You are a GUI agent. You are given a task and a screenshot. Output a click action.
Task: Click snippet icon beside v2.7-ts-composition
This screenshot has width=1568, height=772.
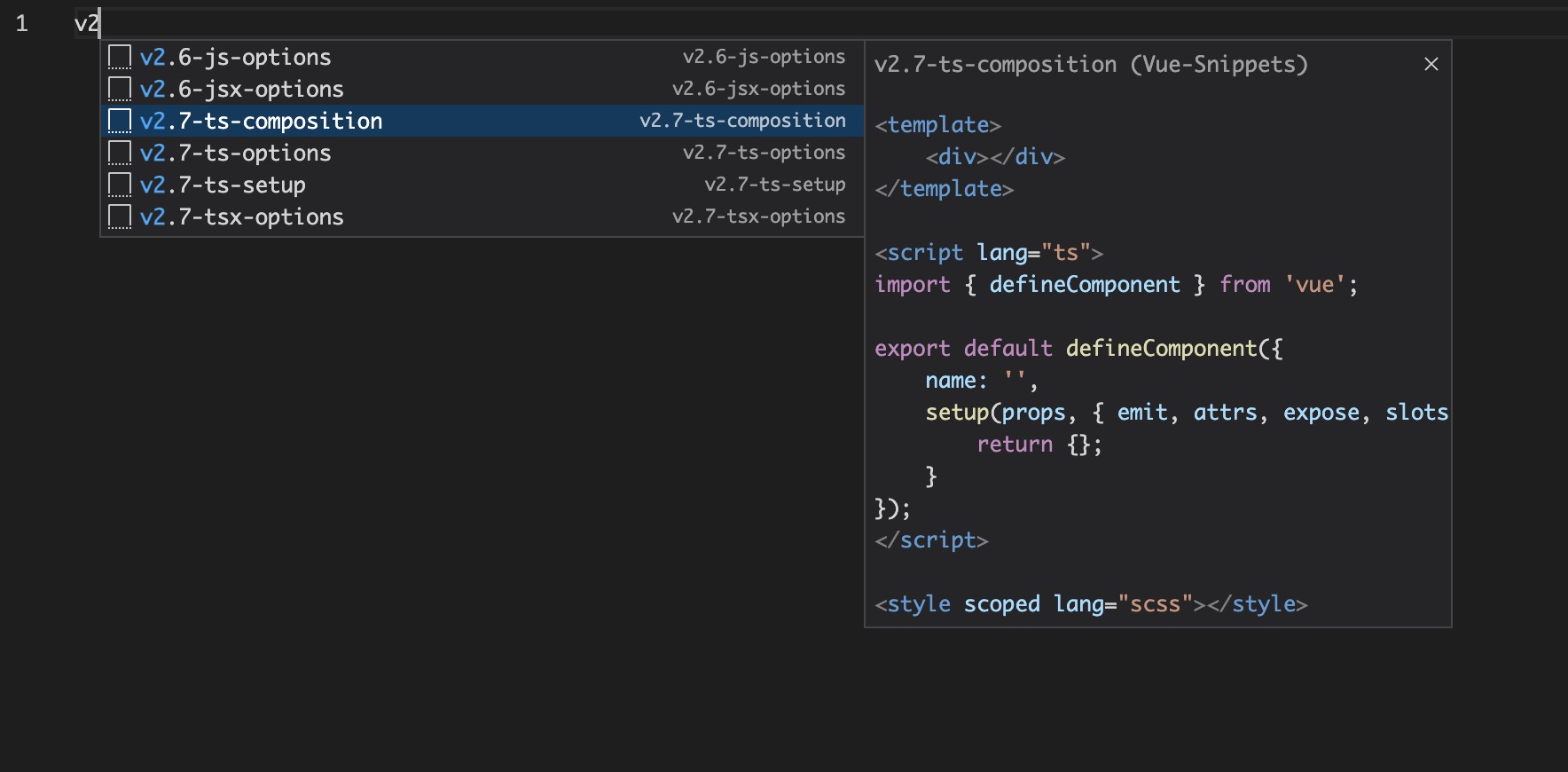point(120,122)
